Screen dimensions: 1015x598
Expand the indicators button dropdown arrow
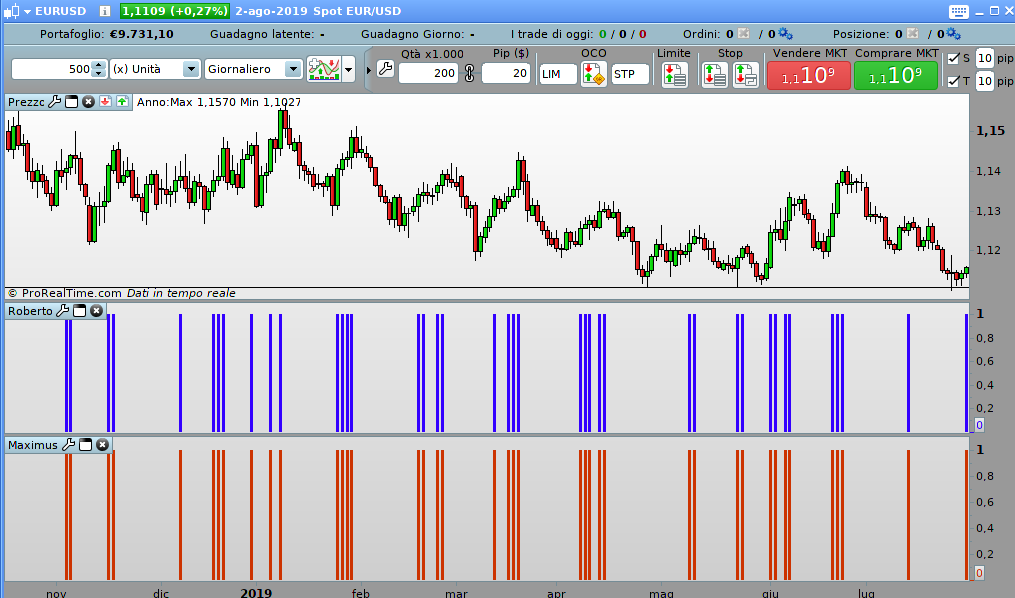[348, 69]
